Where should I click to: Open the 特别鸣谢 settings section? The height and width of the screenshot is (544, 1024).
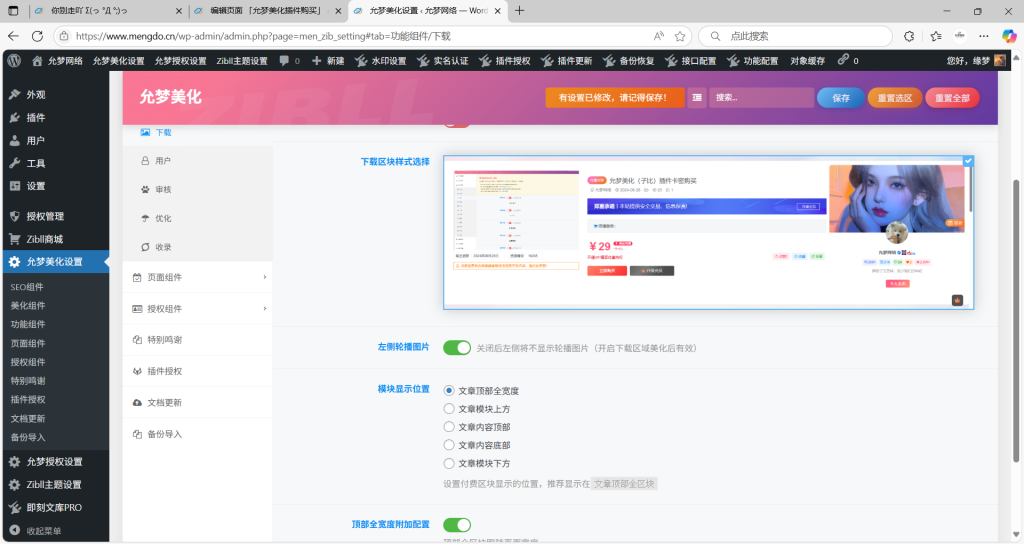198,340
